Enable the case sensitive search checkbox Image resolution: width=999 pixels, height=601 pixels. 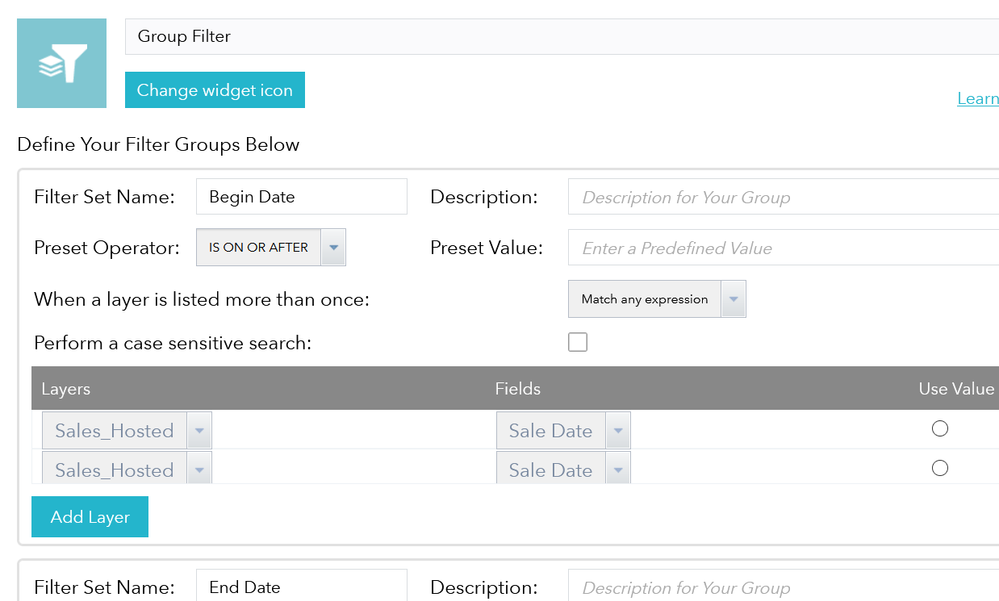(578, 343)
